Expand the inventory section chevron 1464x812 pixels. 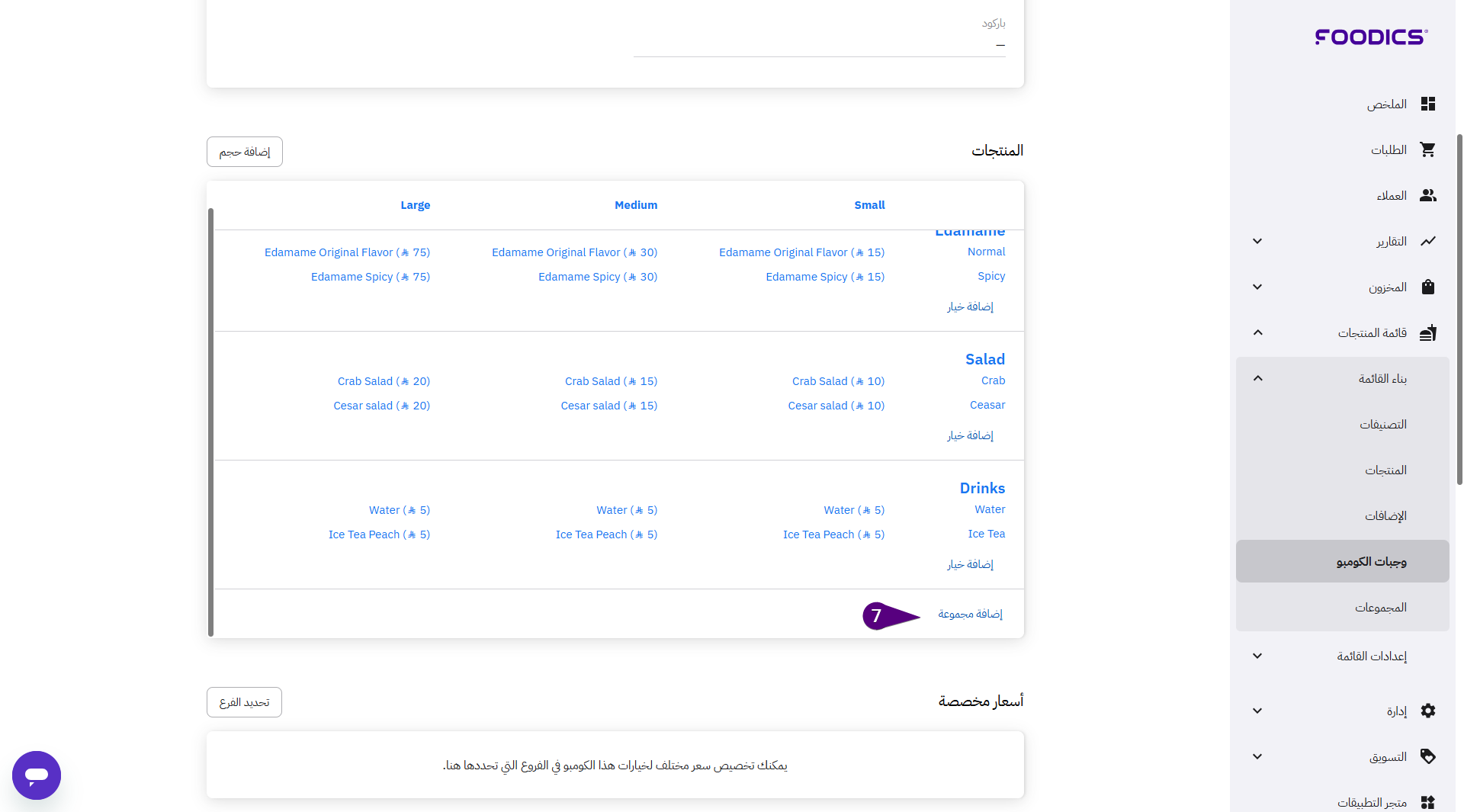tap(1257, 287)
